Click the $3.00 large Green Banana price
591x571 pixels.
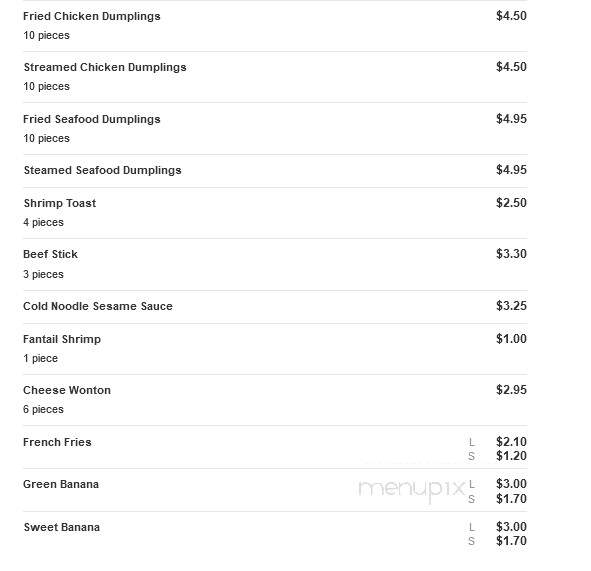tap(511, 484)
